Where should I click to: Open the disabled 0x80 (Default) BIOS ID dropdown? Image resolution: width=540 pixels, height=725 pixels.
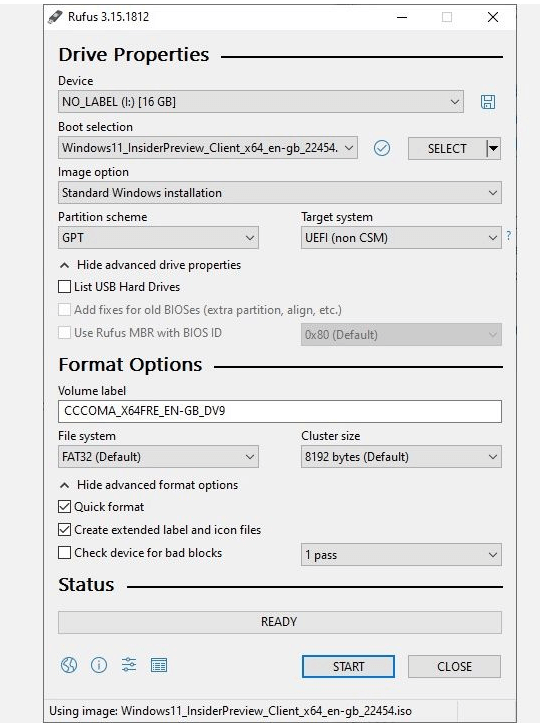[x=401, y=335]
